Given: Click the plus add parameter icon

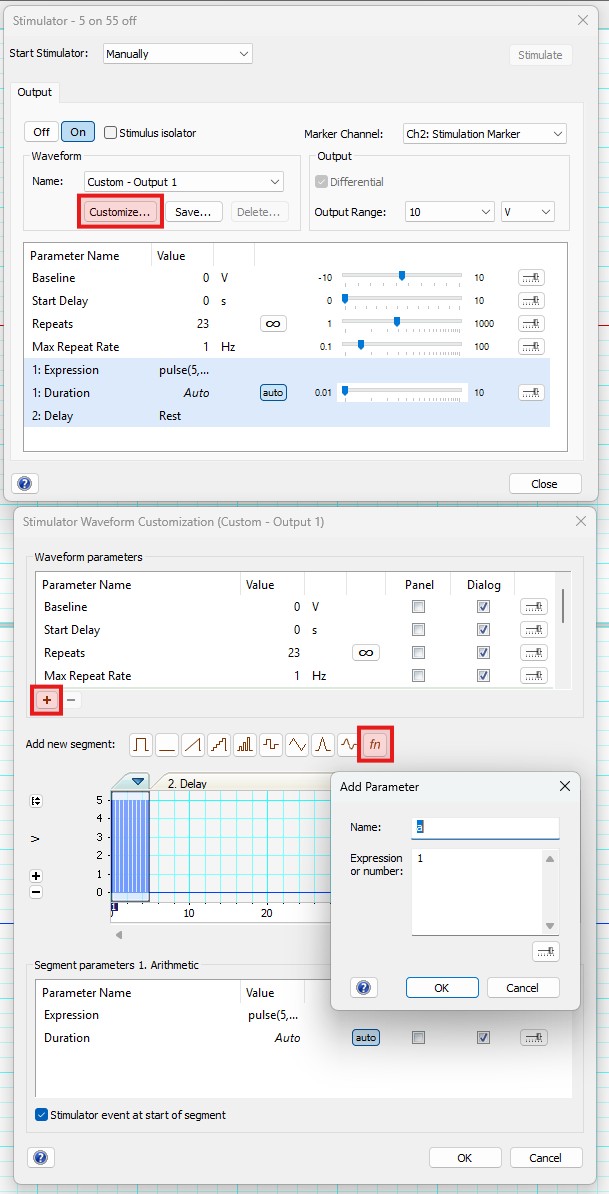Looking at the screenshot, I should pos(46,700).
